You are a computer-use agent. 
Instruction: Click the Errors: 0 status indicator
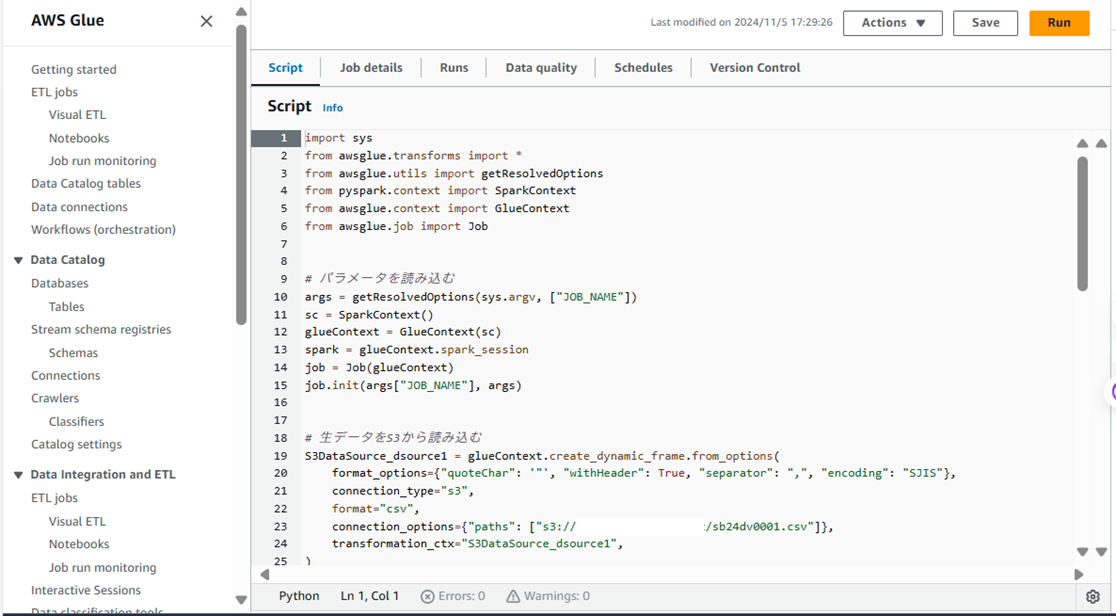(453, 594)
